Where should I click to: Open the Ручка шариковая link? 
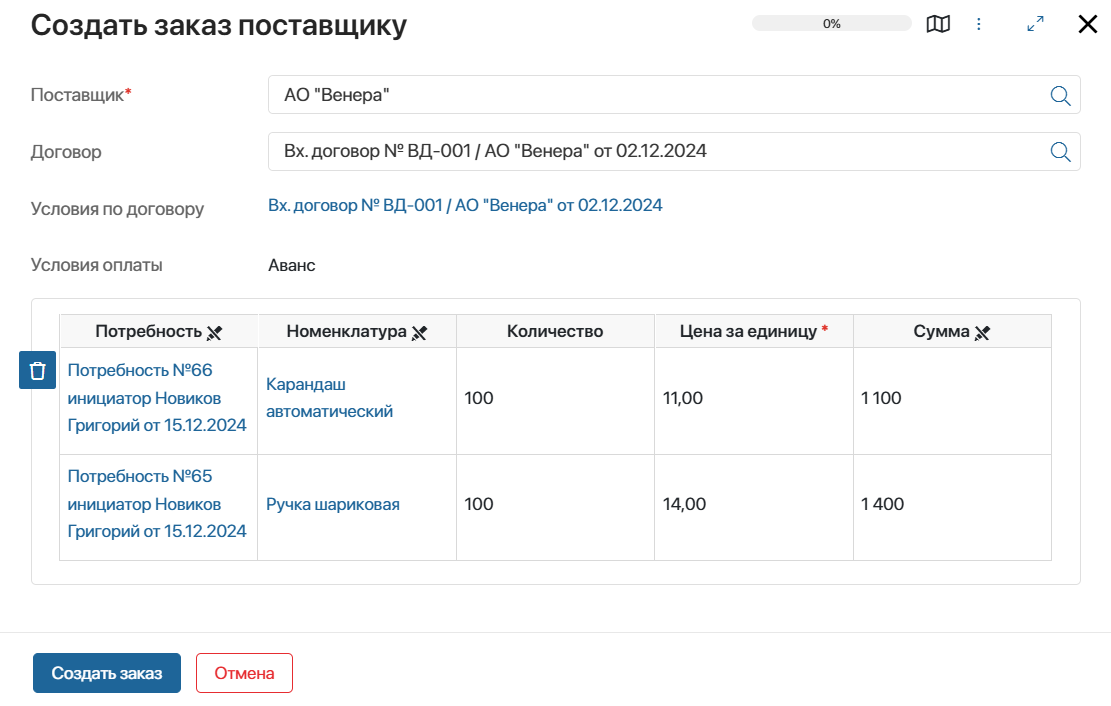click(x=333, y=504)
